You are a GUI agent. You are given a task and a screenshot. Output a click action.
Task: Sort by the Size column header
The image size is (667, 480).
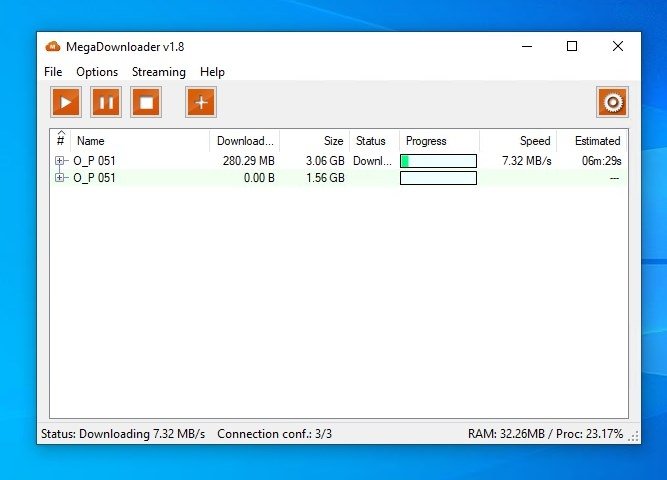(x=315, y=141)
